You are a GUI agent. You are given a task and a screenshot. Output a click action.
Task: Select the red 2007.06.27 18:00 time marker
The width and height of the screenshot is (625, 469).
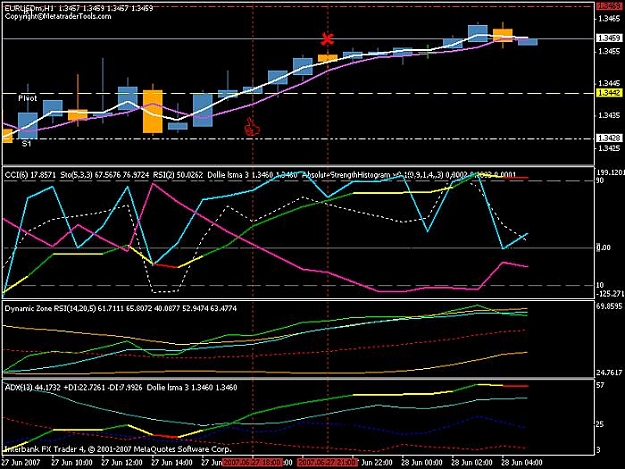point(252,463)
